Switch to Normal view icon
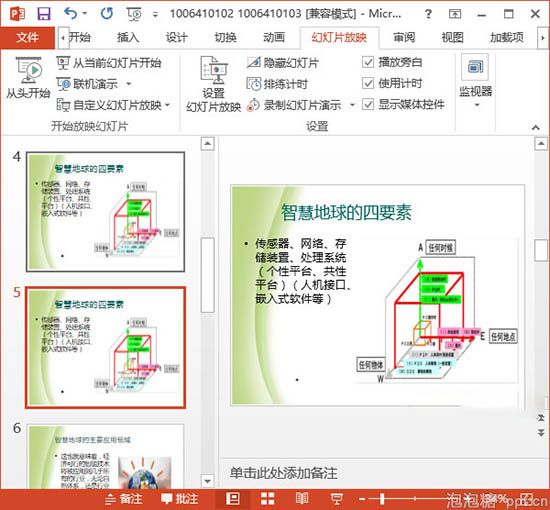Viewport: 550px width, 510px height. (233, 498)
